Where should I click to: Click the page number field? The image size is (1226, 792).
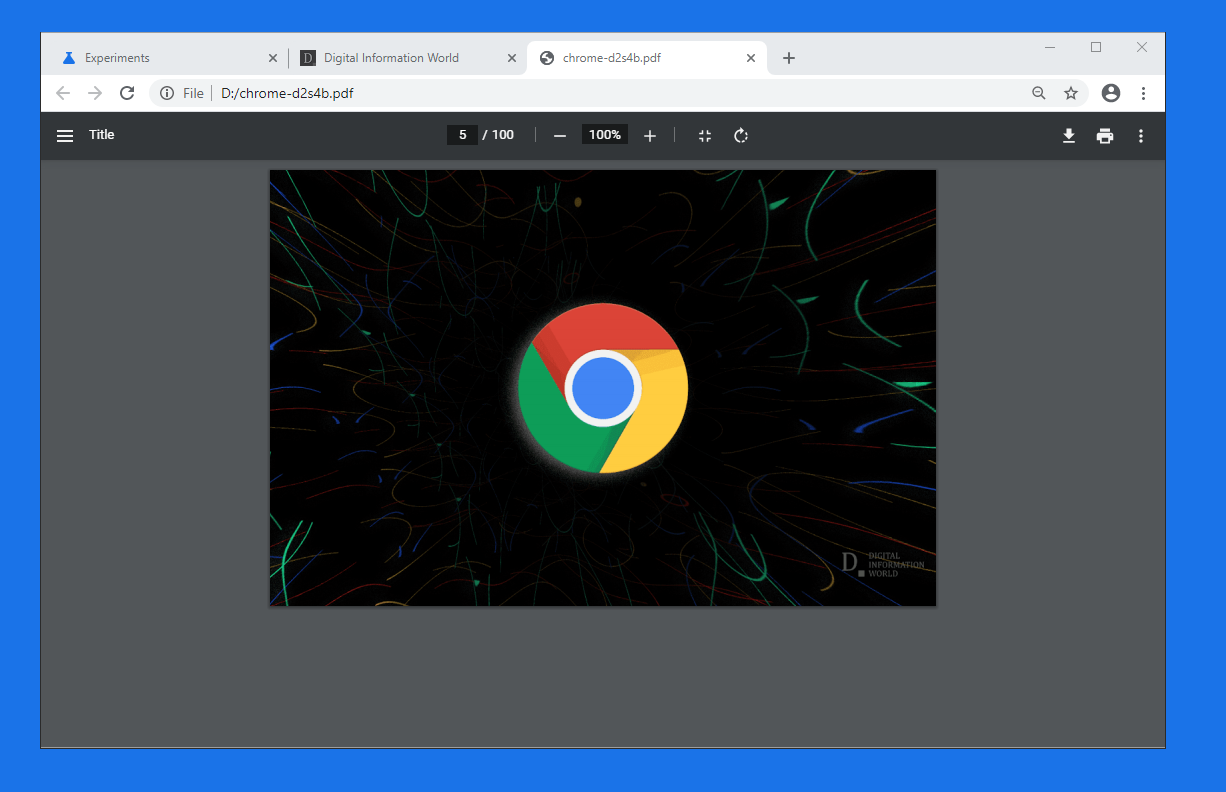point(462,135)
